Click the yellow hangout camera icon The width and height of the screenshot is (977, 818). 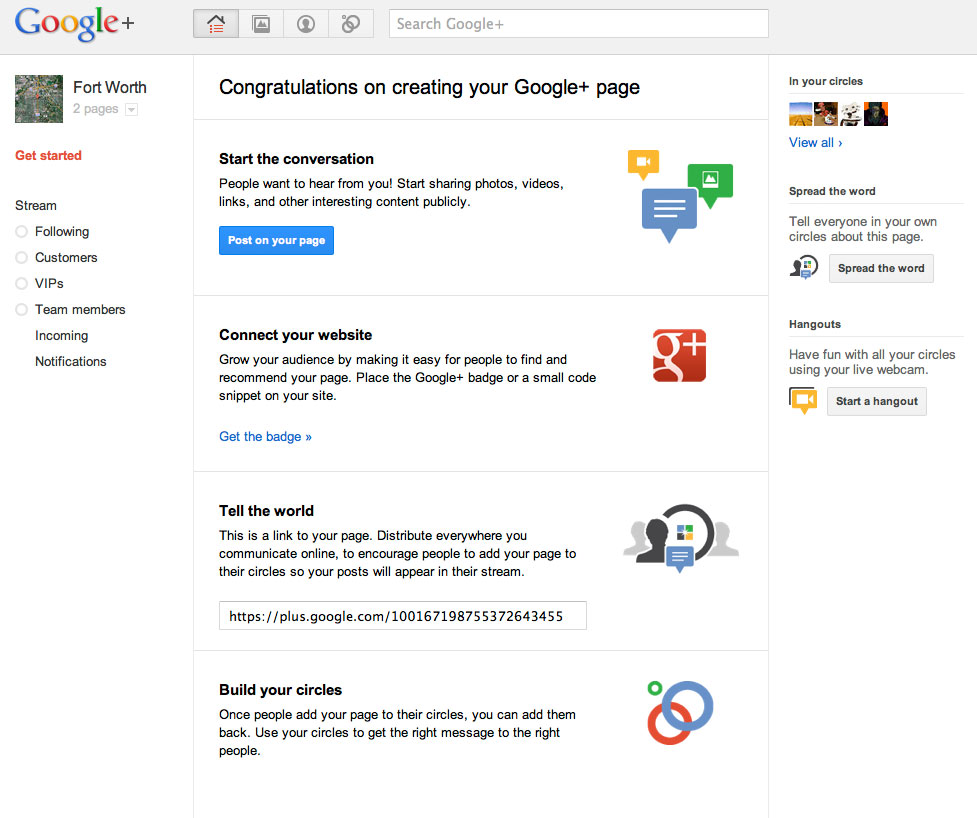pos(803,401)
